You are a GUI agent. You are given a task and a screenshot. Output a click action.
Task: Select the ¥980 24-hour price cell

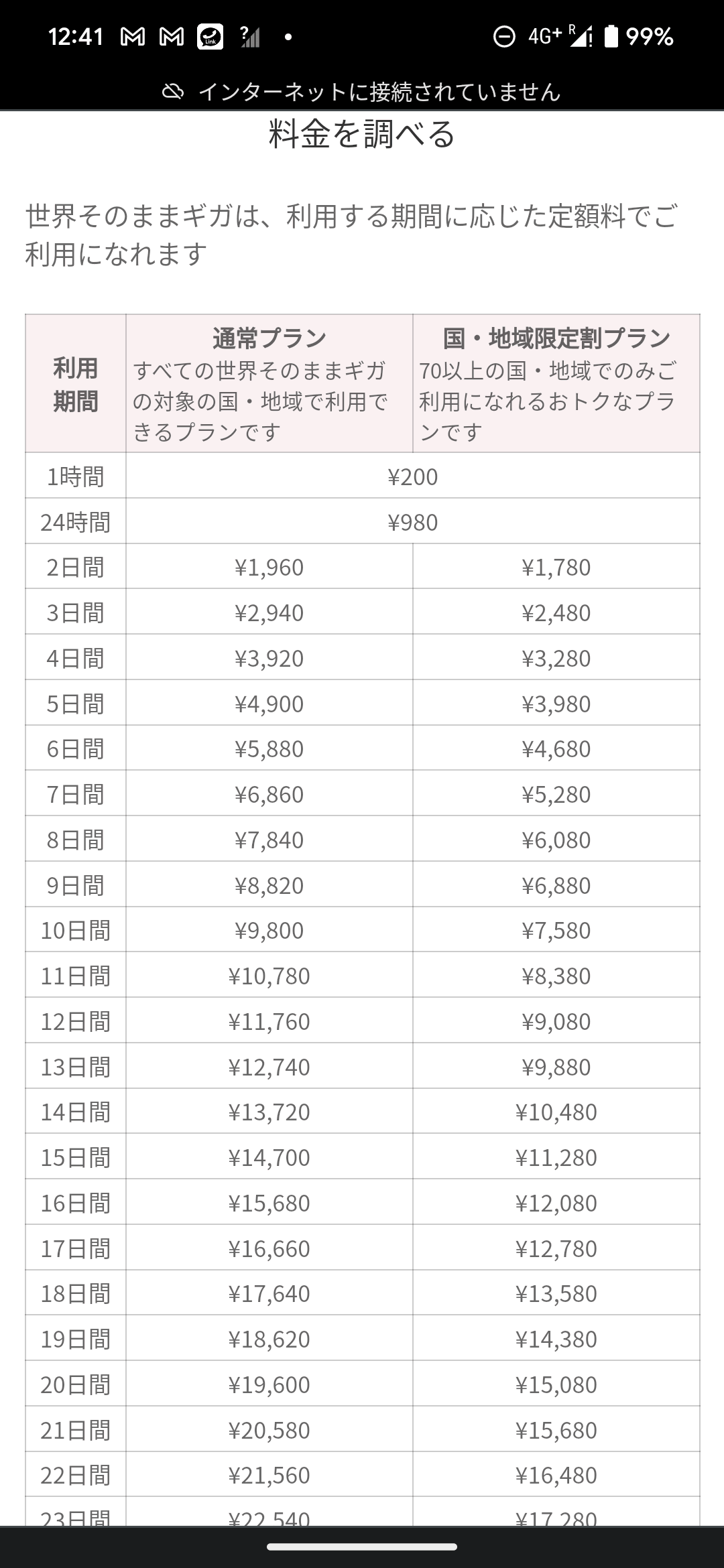[x=412, y=521]
